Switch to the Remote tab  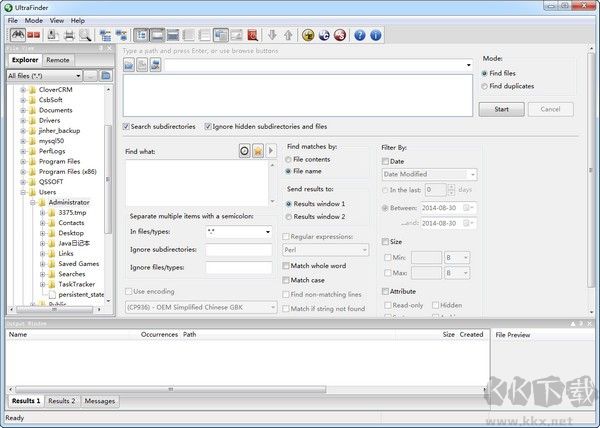tap(58, 60)
